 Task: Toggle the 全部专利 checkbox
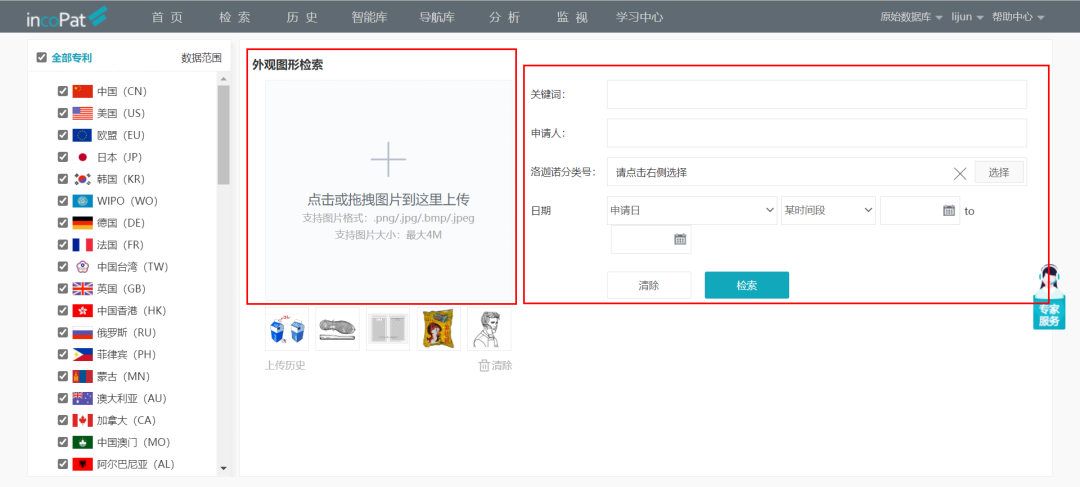[41, 58]
